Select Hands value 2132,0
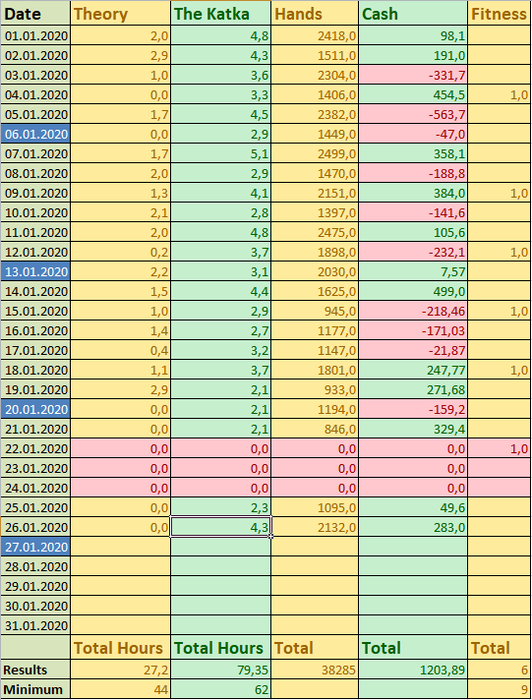This screenshot has height=700, width=532. [x=315, y=527]
